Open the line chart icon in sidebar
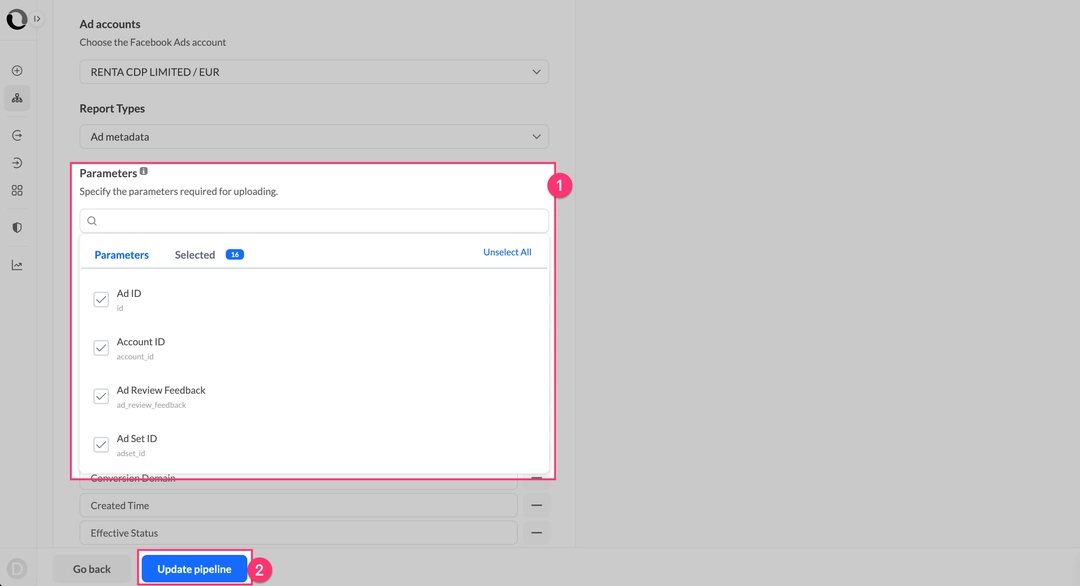The height and width of the screenshot is (586, 1080). 17,265
